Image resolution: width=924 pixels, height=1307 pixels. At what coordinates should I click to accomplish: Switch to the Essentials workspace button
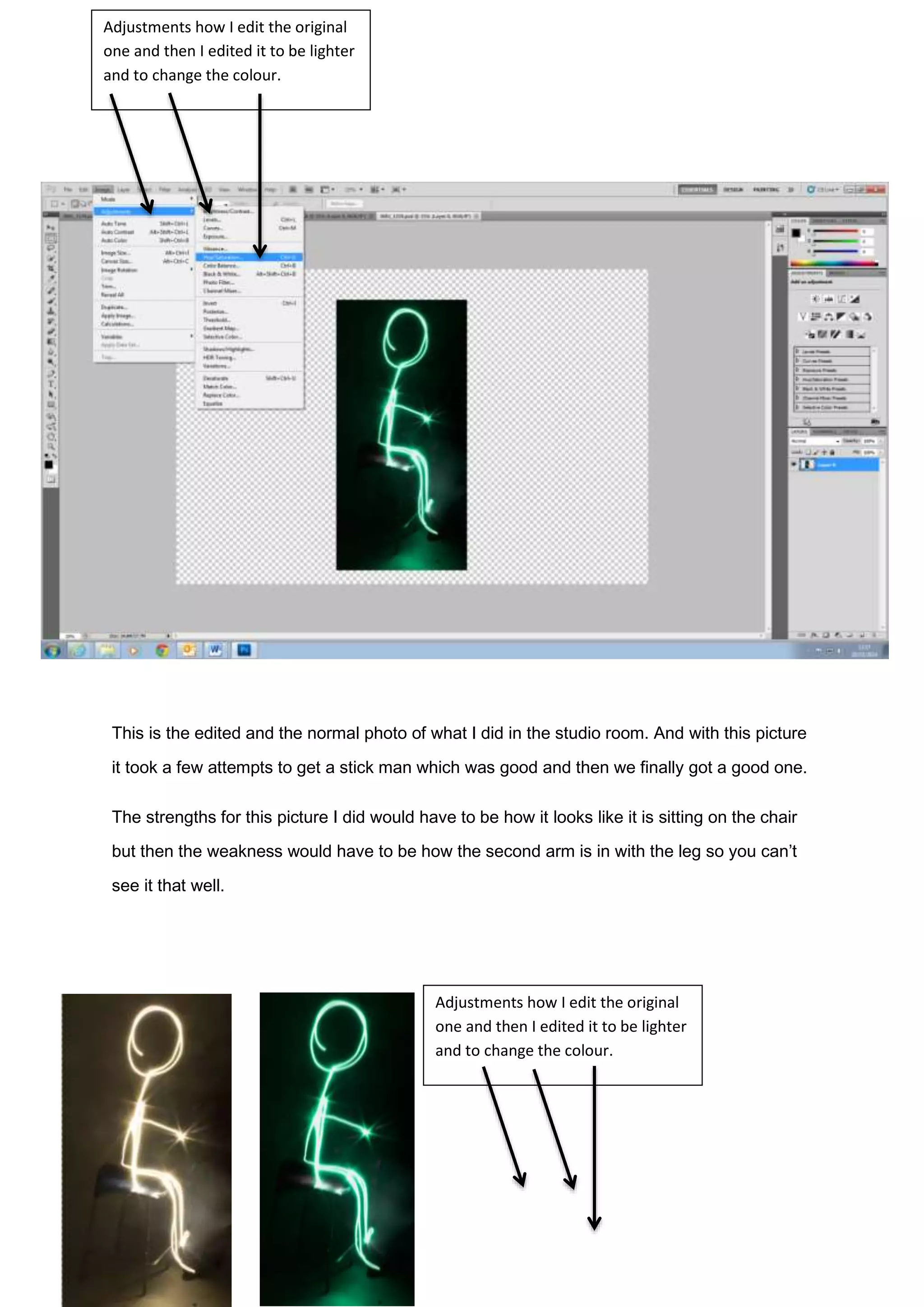coord(697,190)
